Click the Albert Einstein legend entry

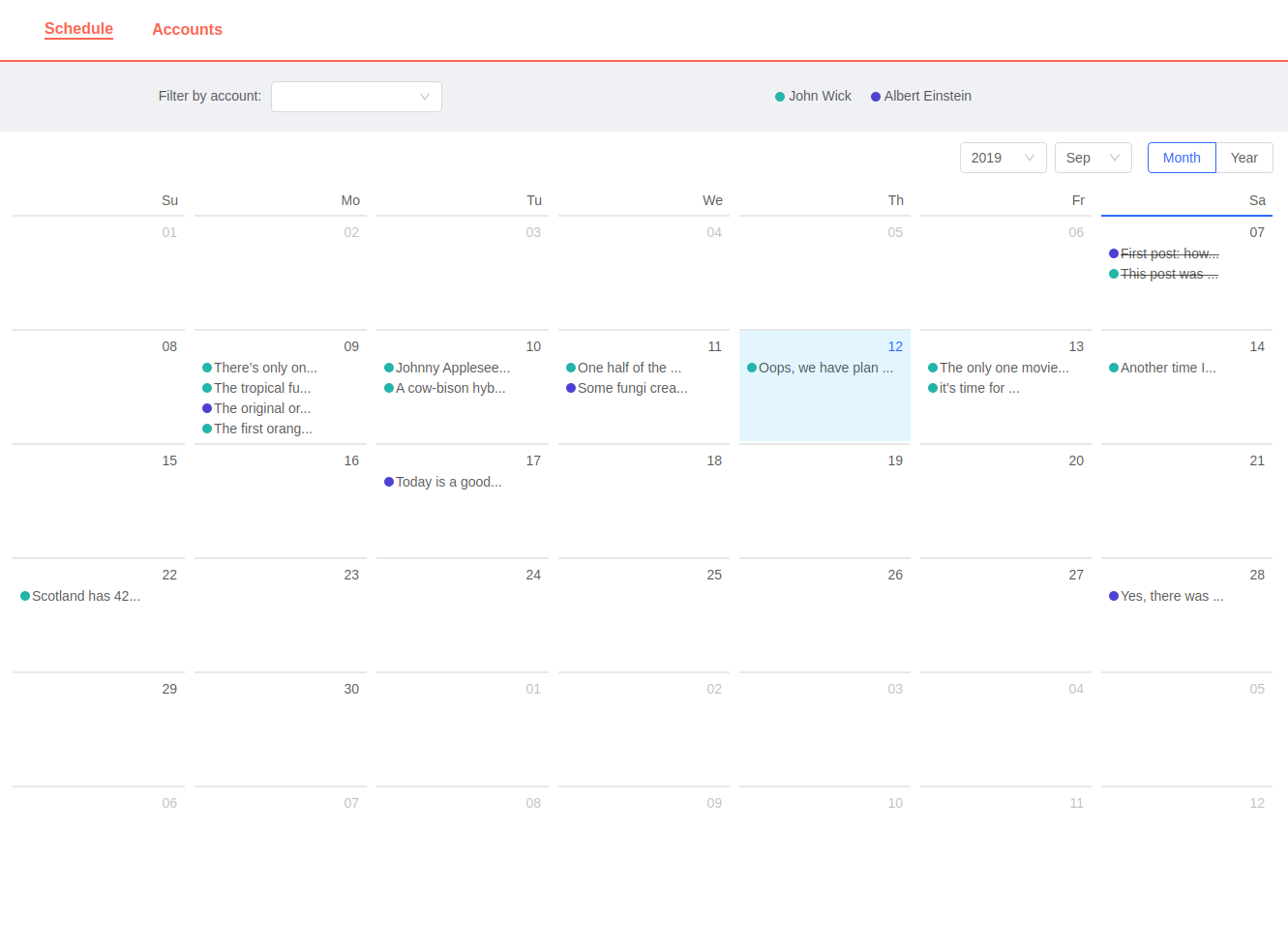[x=921, y=96]
